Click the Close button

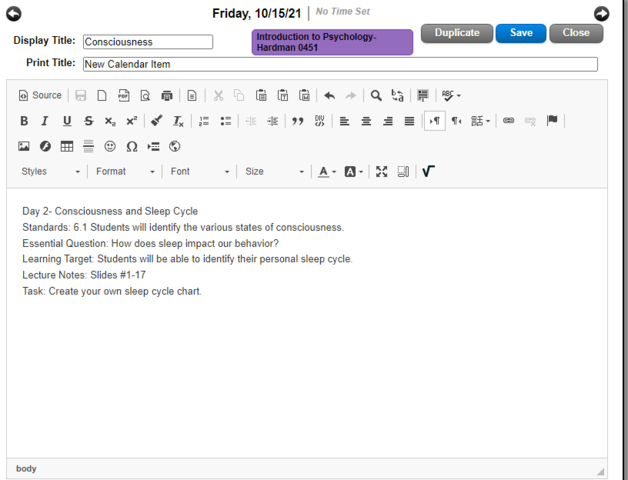[576, 33]
